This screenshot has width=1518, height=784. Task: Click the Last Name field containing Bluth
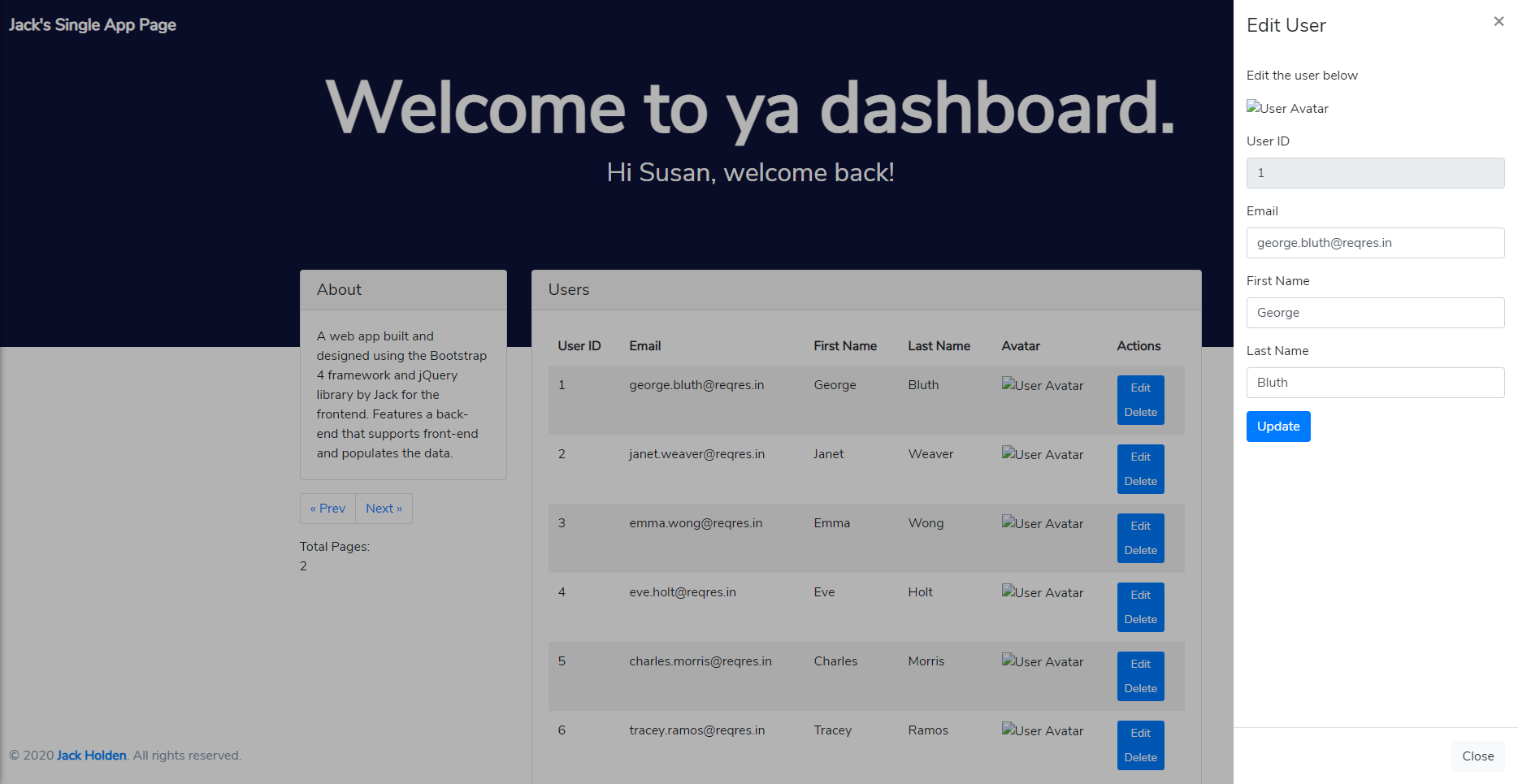pos(1375,382)
